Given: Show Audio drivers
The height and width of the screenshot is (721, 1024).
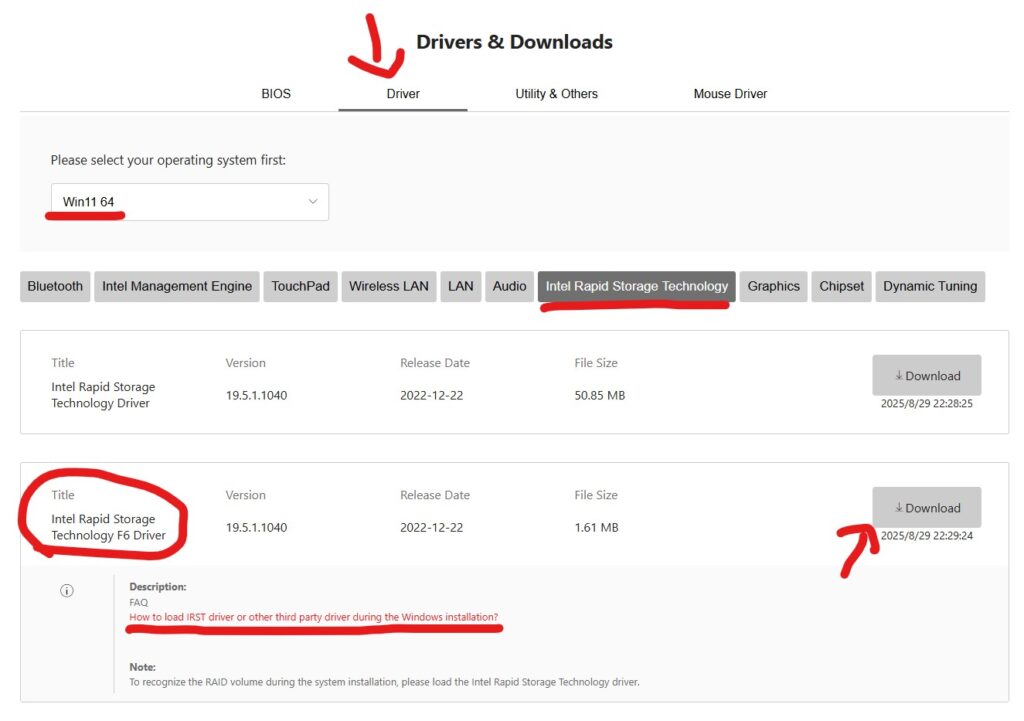Looking at the screenshot, I should pos(509,286).
